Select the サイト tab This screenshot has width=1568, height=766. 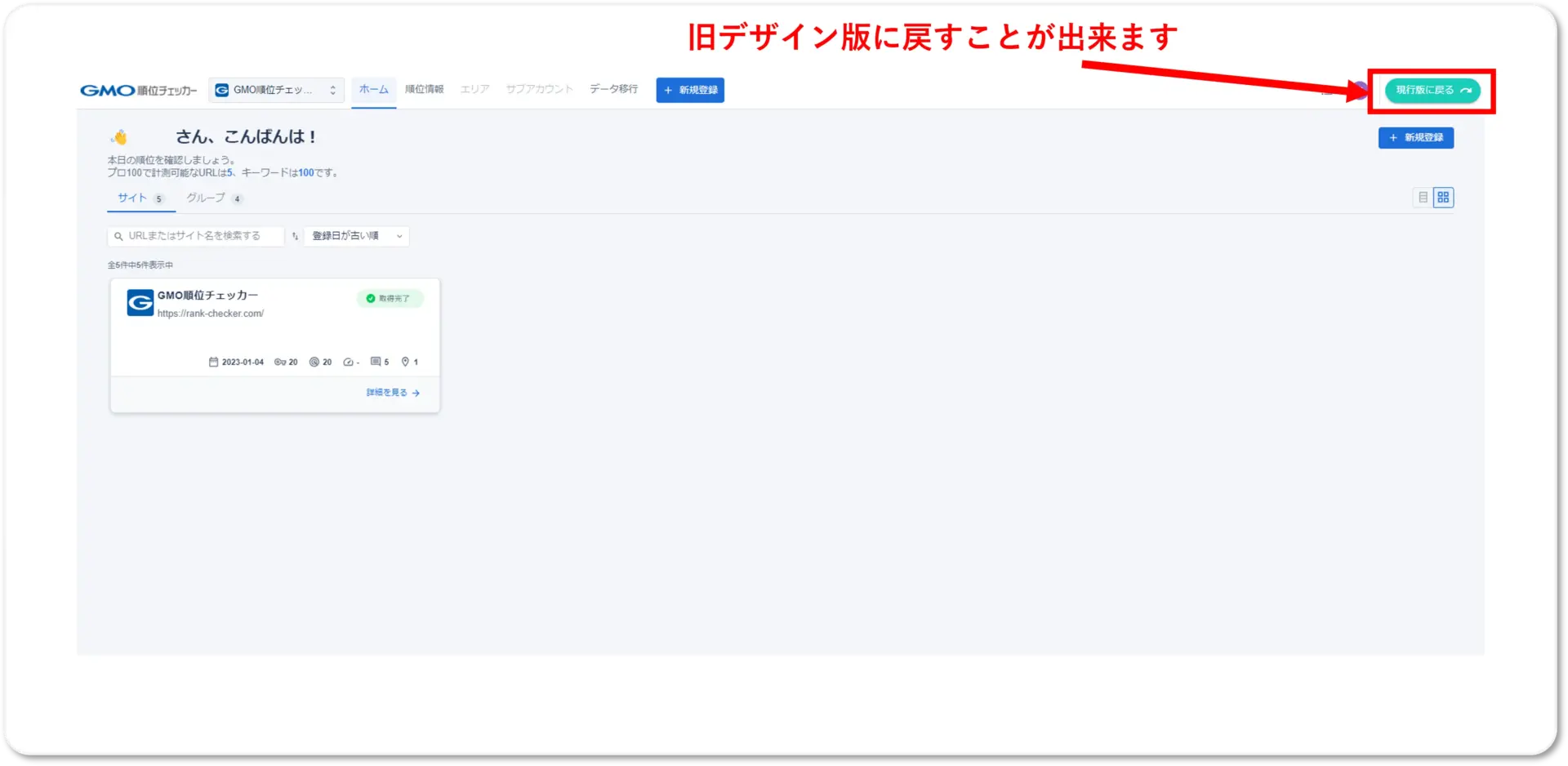coord(140,198)
